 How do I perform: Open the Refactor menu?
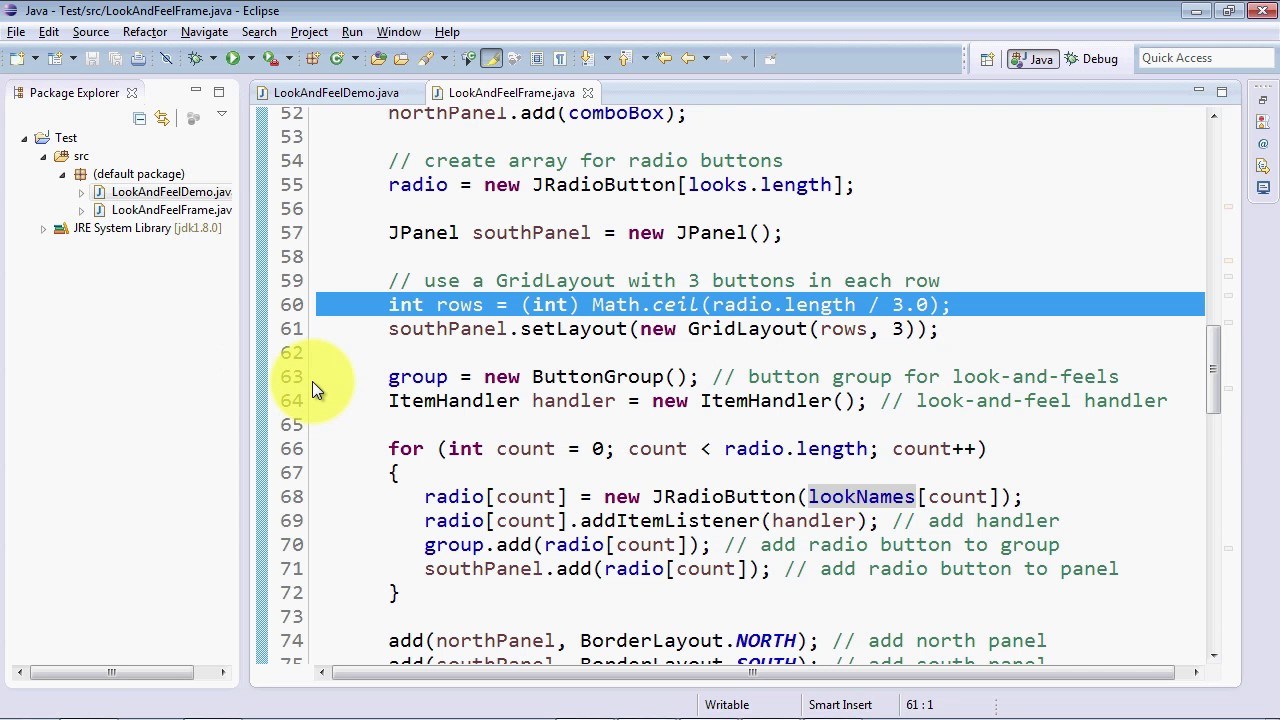coord(145,32)
